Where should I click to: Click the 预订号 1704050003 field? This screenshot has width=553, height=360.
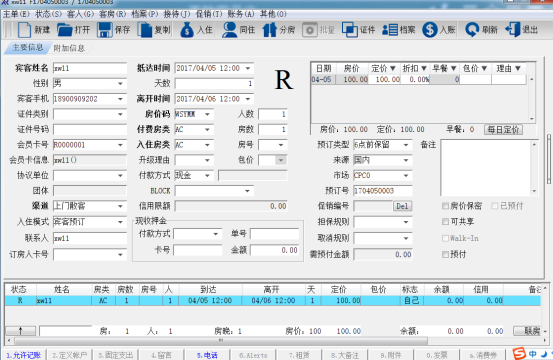(x=383, y=191)
